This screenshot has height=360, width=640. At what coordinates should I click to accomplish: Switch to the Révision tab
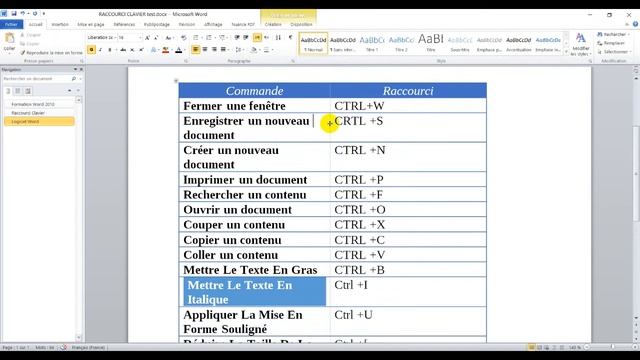pos(187,24)
